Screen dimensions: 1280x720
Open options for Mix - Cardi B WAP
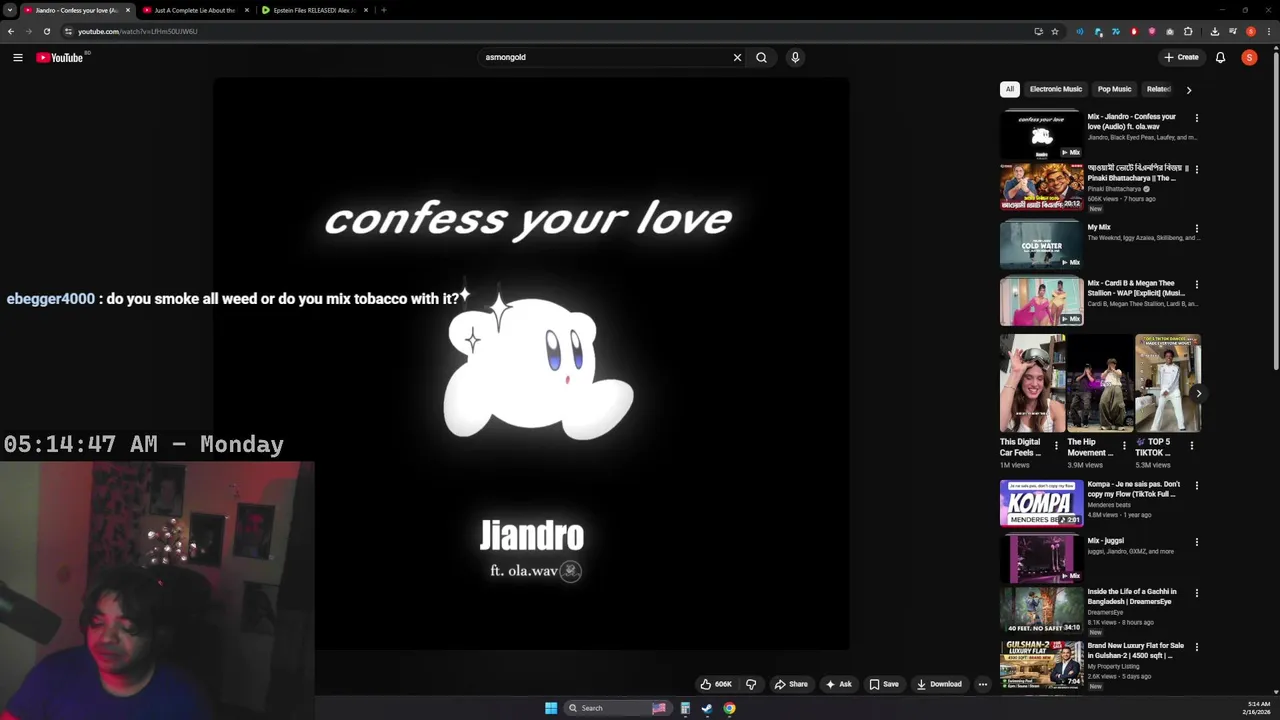click(1196, 284)
